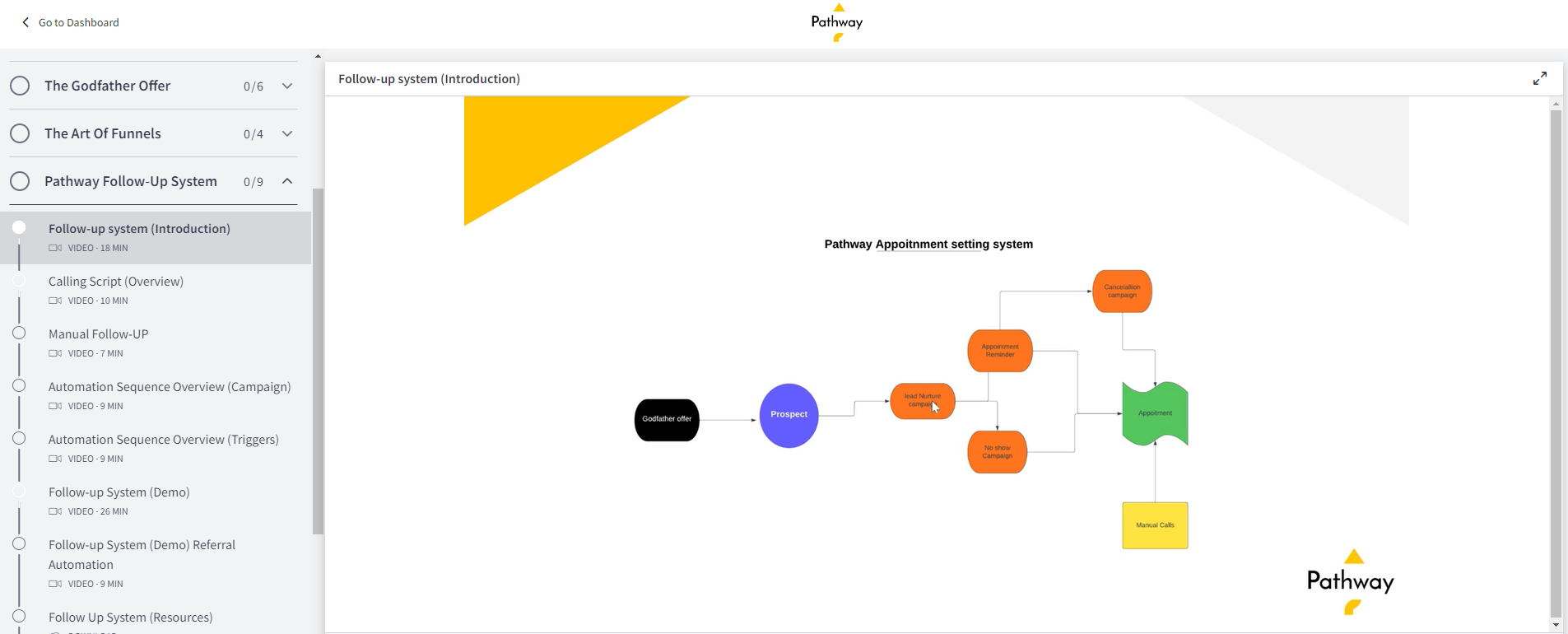1568x634 pixels.
Task: Click the black Godfather offer node
Action: pos(667,420)
